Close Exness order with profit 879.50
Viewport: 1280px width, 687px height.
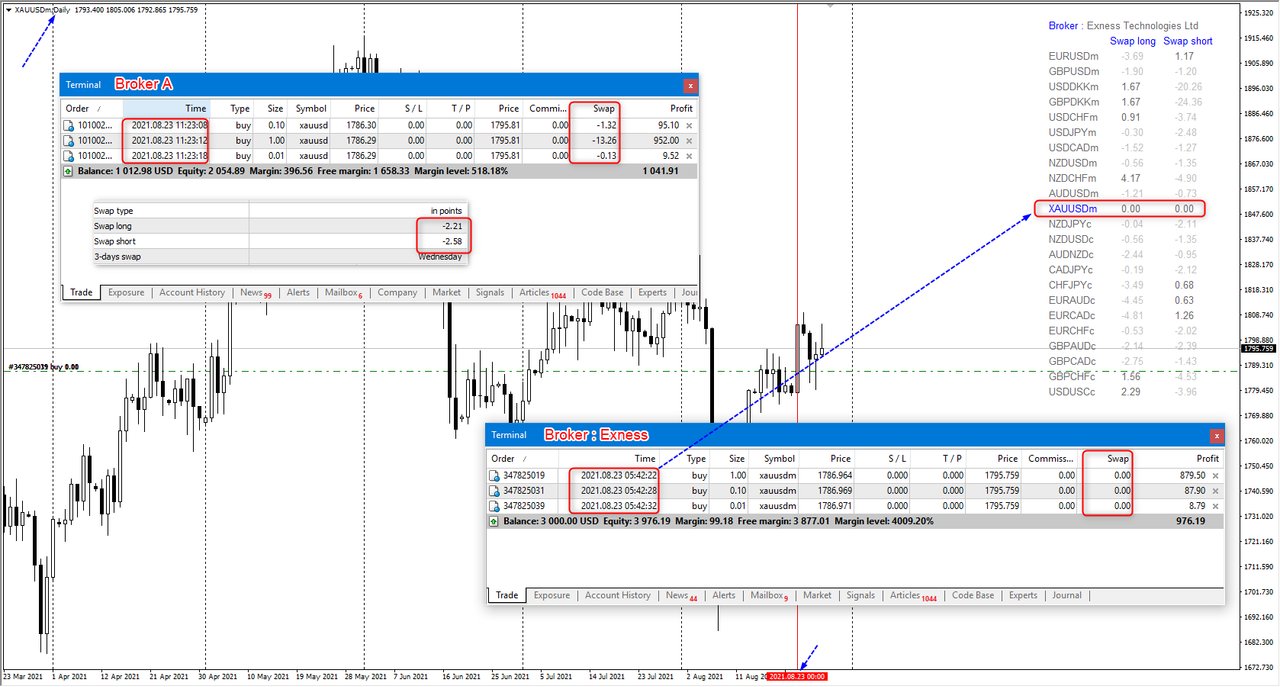[x=1215, y=476]
